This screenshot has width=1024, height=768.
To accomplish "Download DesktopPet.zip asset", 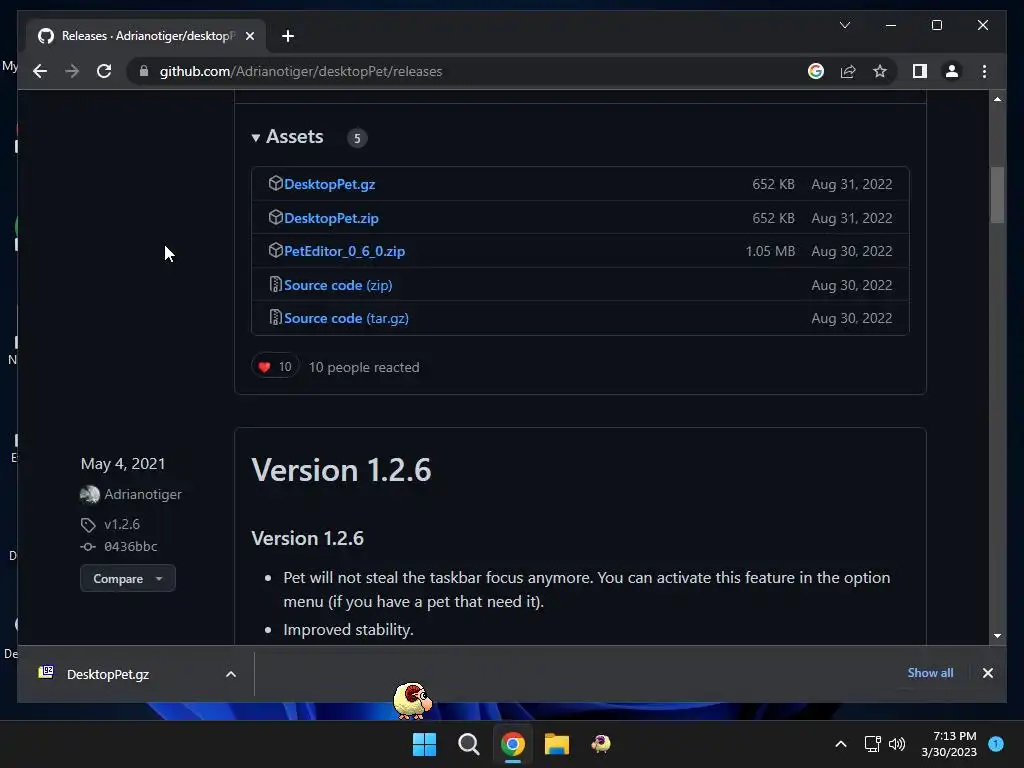I will click(x=331, y=218).
